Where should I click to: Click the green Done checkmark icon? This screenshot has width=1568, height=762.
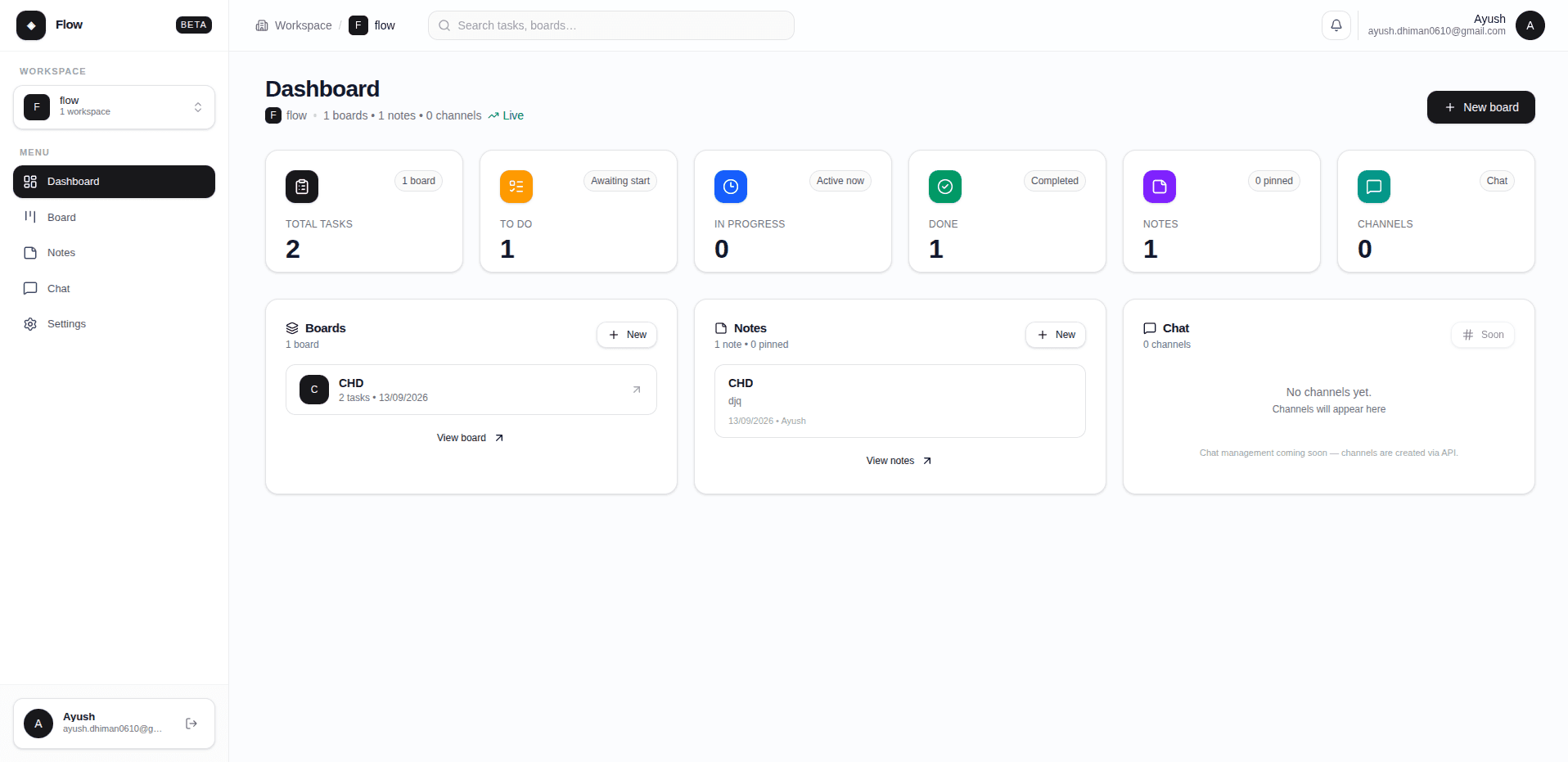945,187
